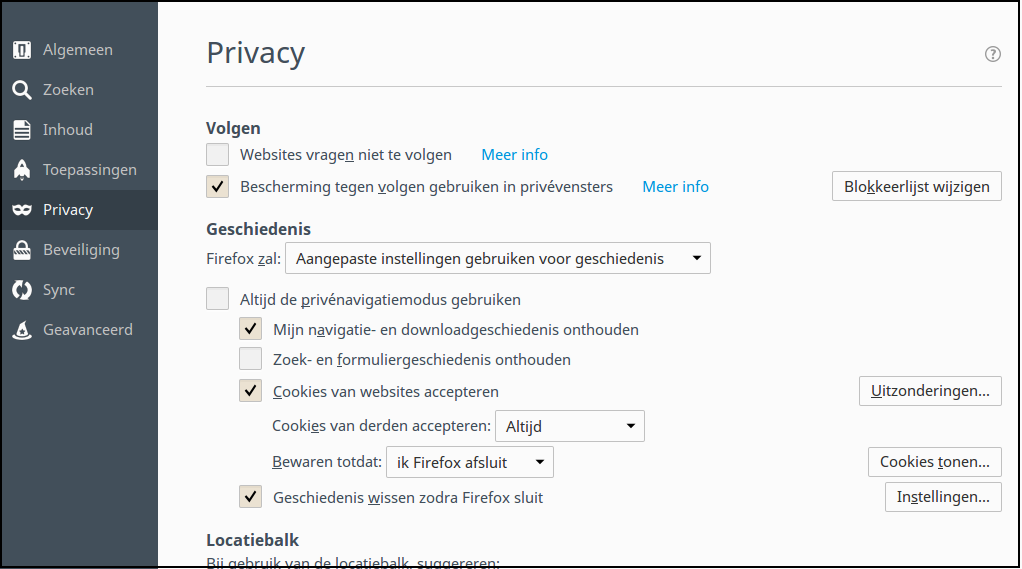Image resolution: width=1022 pixels, height=569 pixels.
Task: Open the 'Firefox zal' history settings dropdown
Action: pos(498,259)
